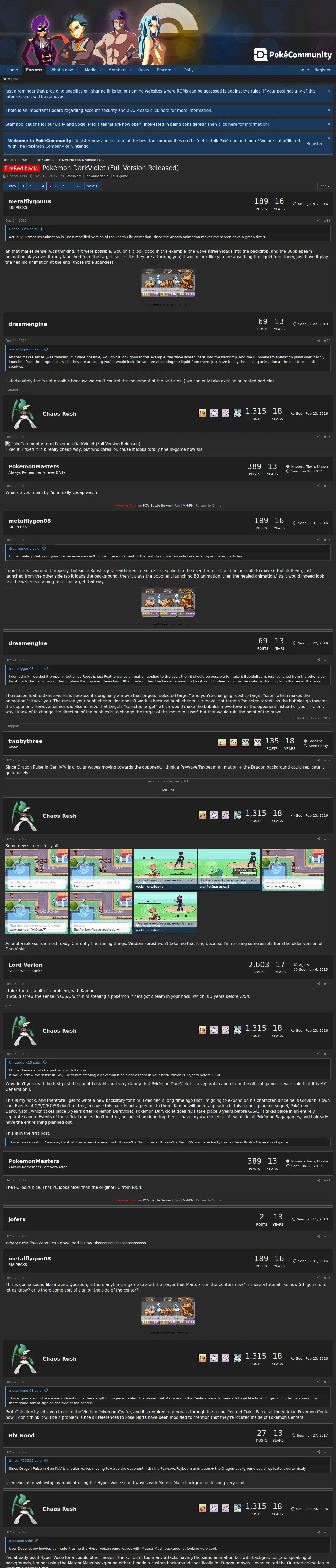
Task: Click the share icon on post #90
Action: click(318, 1054)
